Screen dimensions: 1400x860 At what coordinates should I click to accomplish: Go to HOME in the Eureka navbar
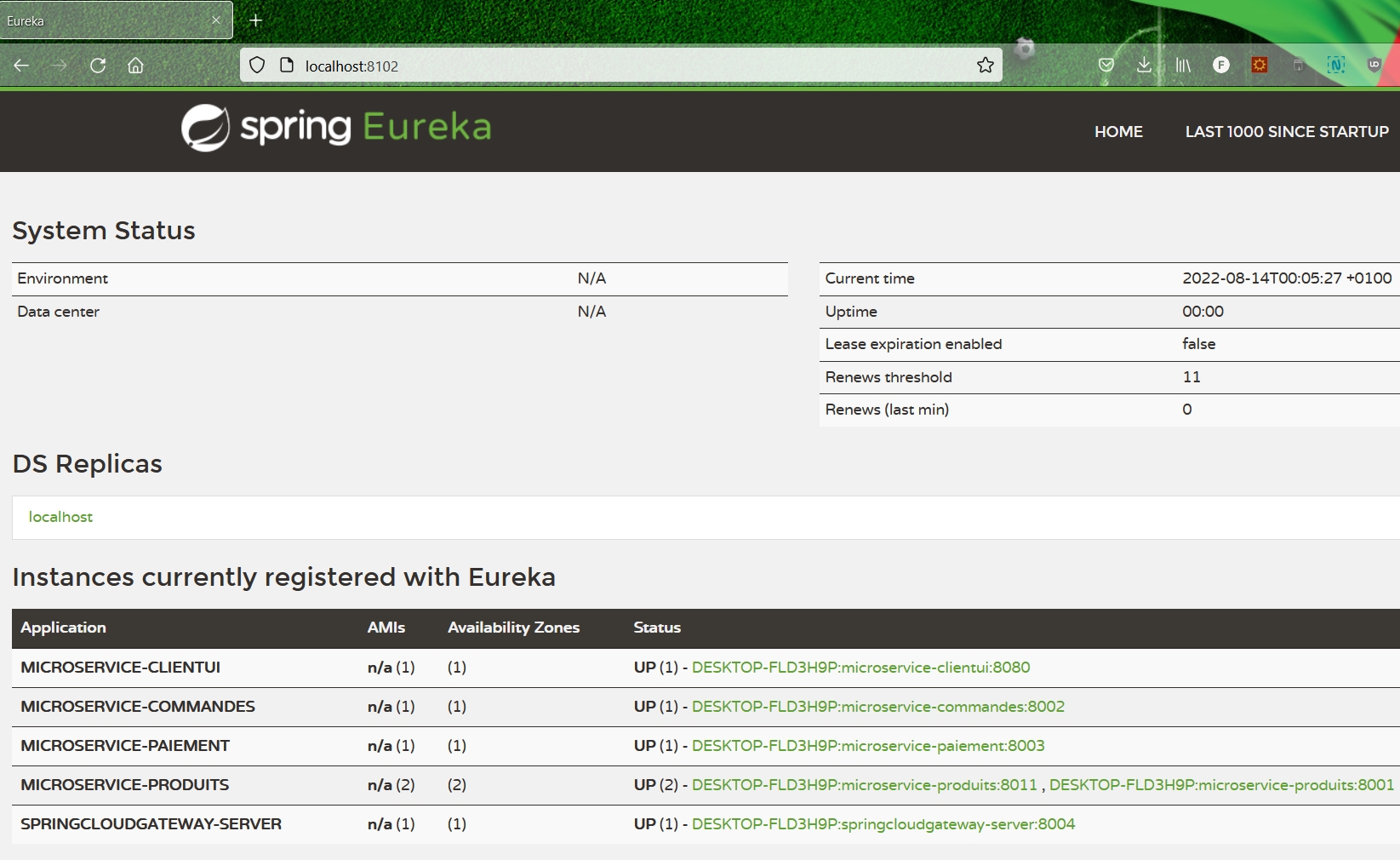[x=1118, y=132]
